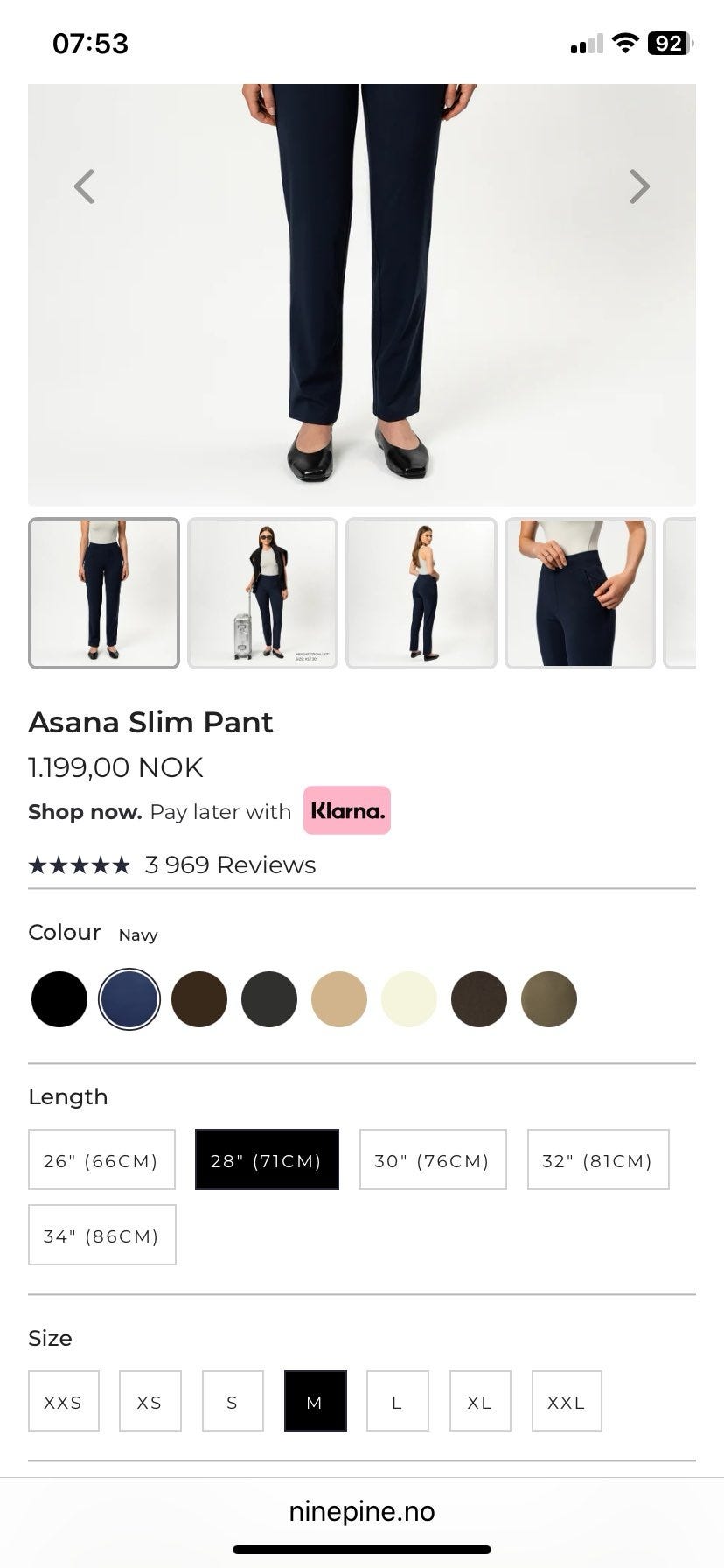Select 26" (66CM) length option
This screenshot has height=1568, width=724.
click(x=101, y=1160)
